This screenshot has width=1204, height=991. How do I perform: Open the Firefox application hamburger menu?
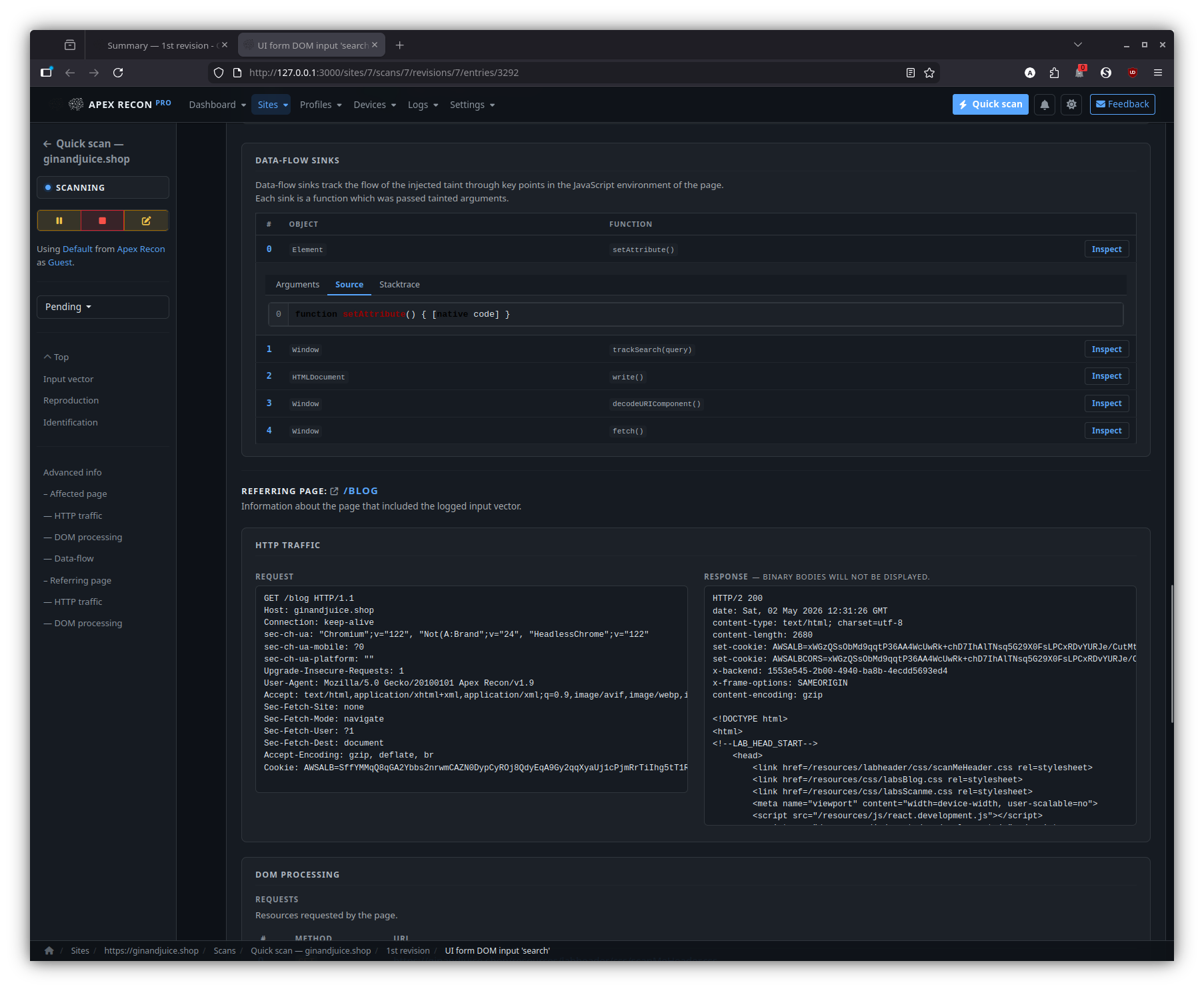point(1158,73)
